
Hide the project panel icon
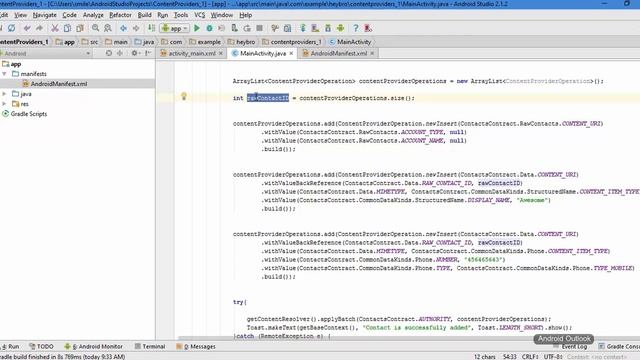(148, 53)
